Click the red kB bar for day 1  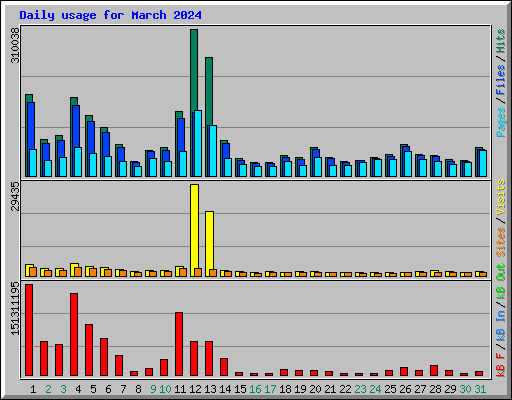coord(29,330)
